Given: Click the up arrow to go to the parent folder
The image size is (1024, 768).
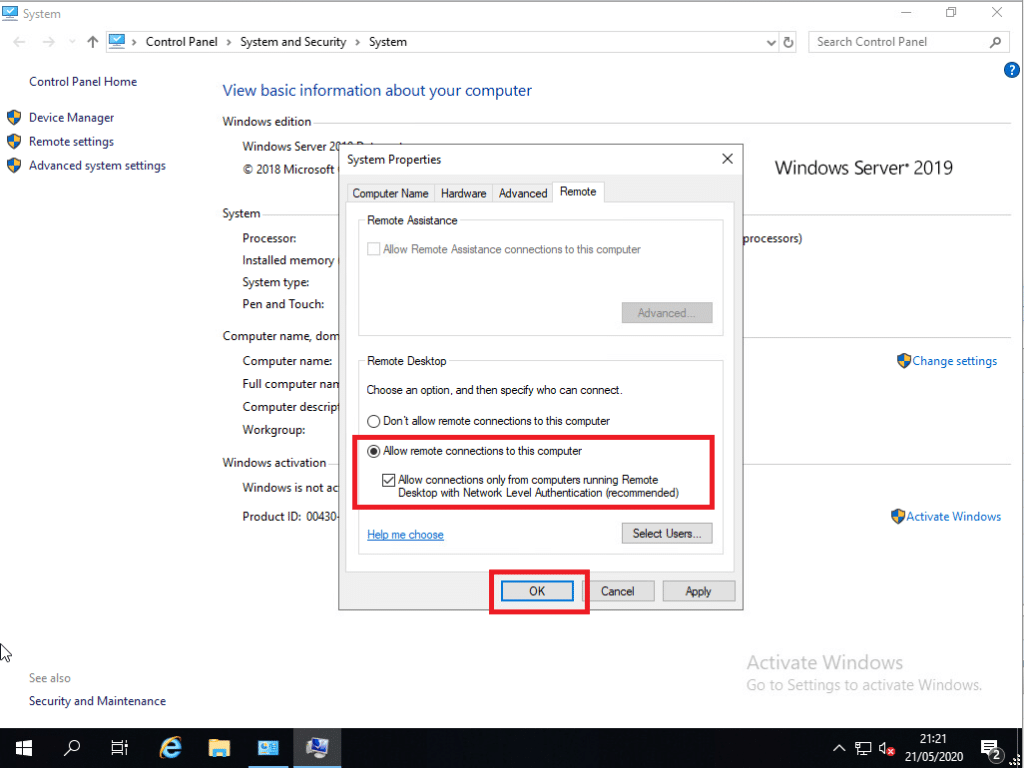Looking at the screenshot, I should tap(93, 42).
